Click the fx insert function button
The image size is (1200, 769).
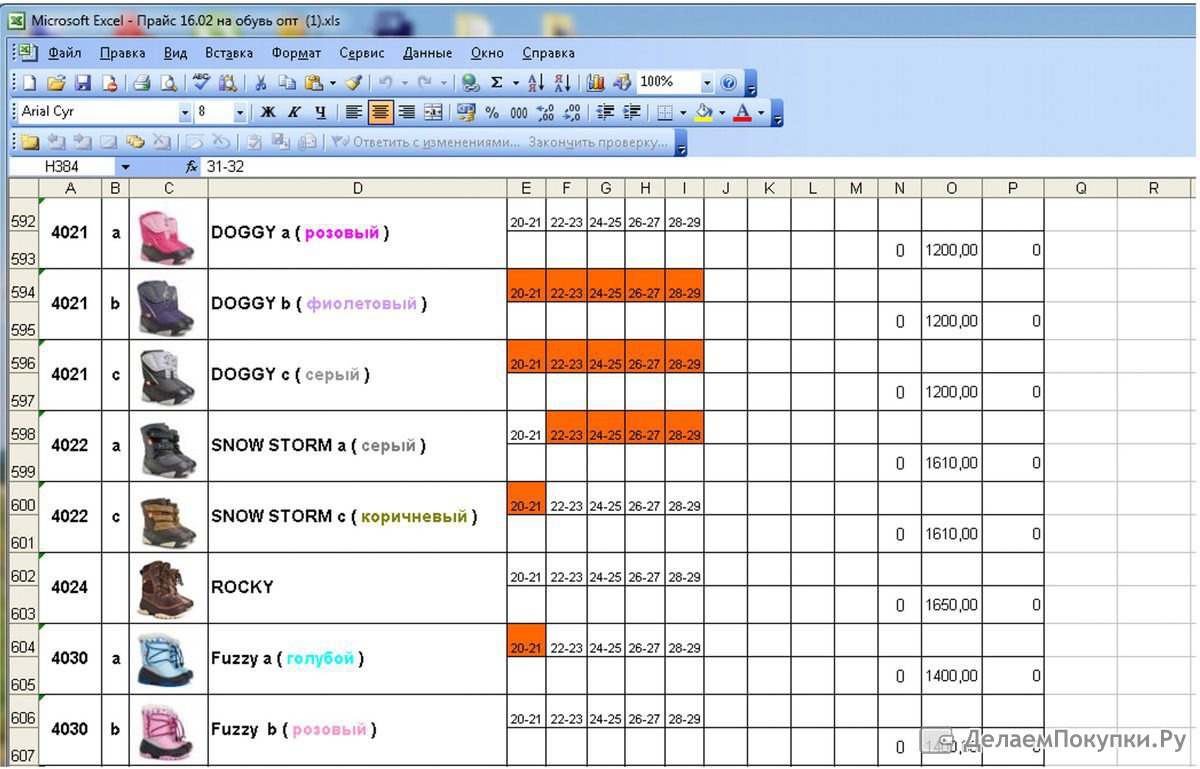click(x=192, y=167)
